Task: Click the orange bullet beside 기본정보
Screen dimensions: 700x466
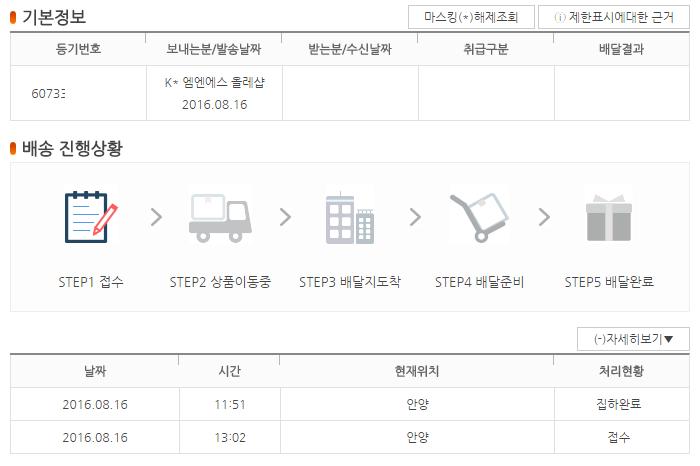Action: tap(13, 18)
